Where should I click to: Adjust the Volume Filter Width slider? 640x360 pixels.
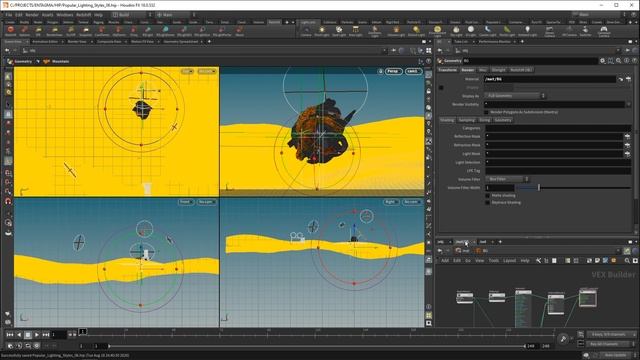pos(573,188)
